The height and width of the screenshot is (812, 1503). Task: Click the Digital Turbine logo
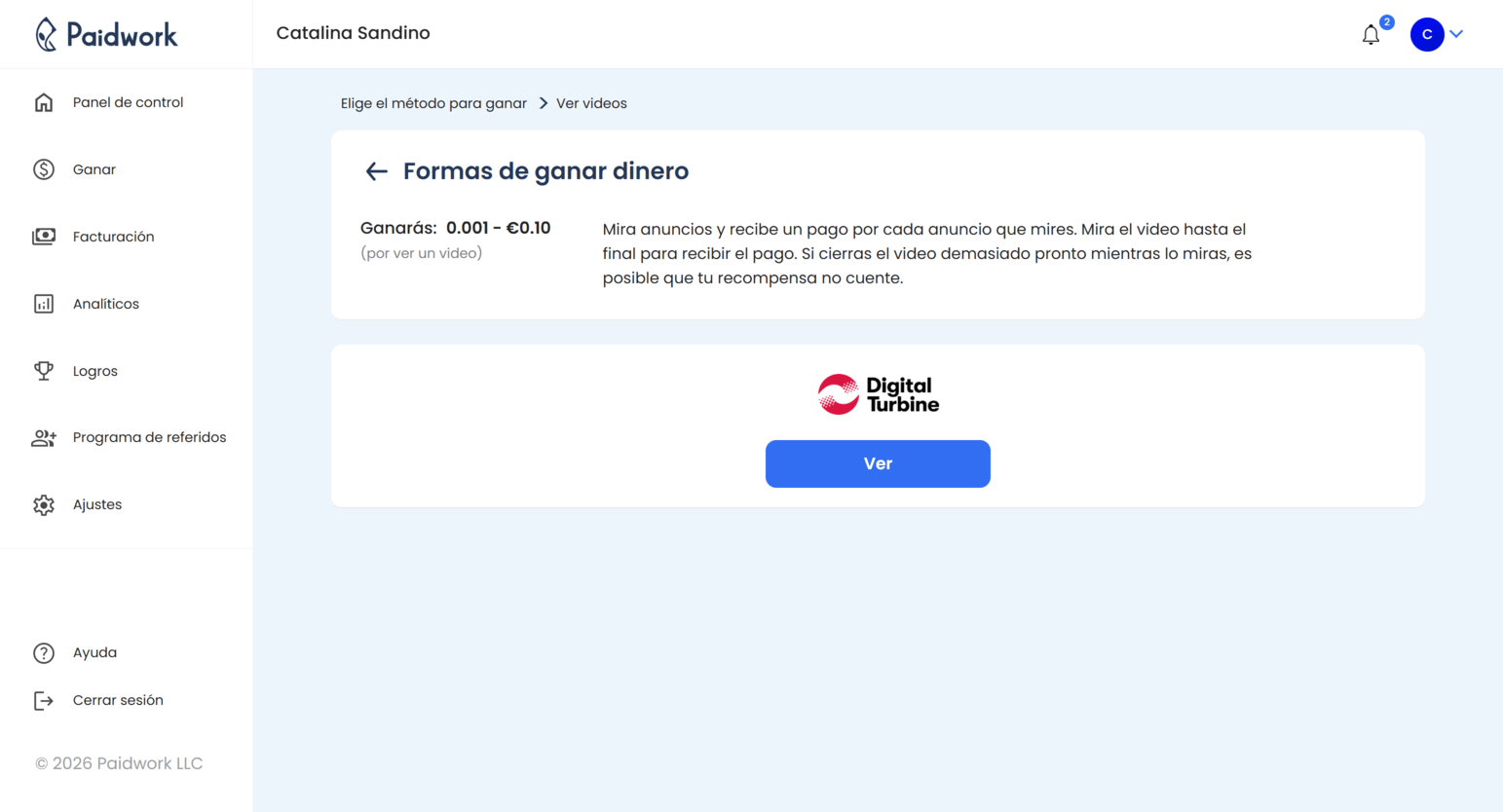[877, 393]
